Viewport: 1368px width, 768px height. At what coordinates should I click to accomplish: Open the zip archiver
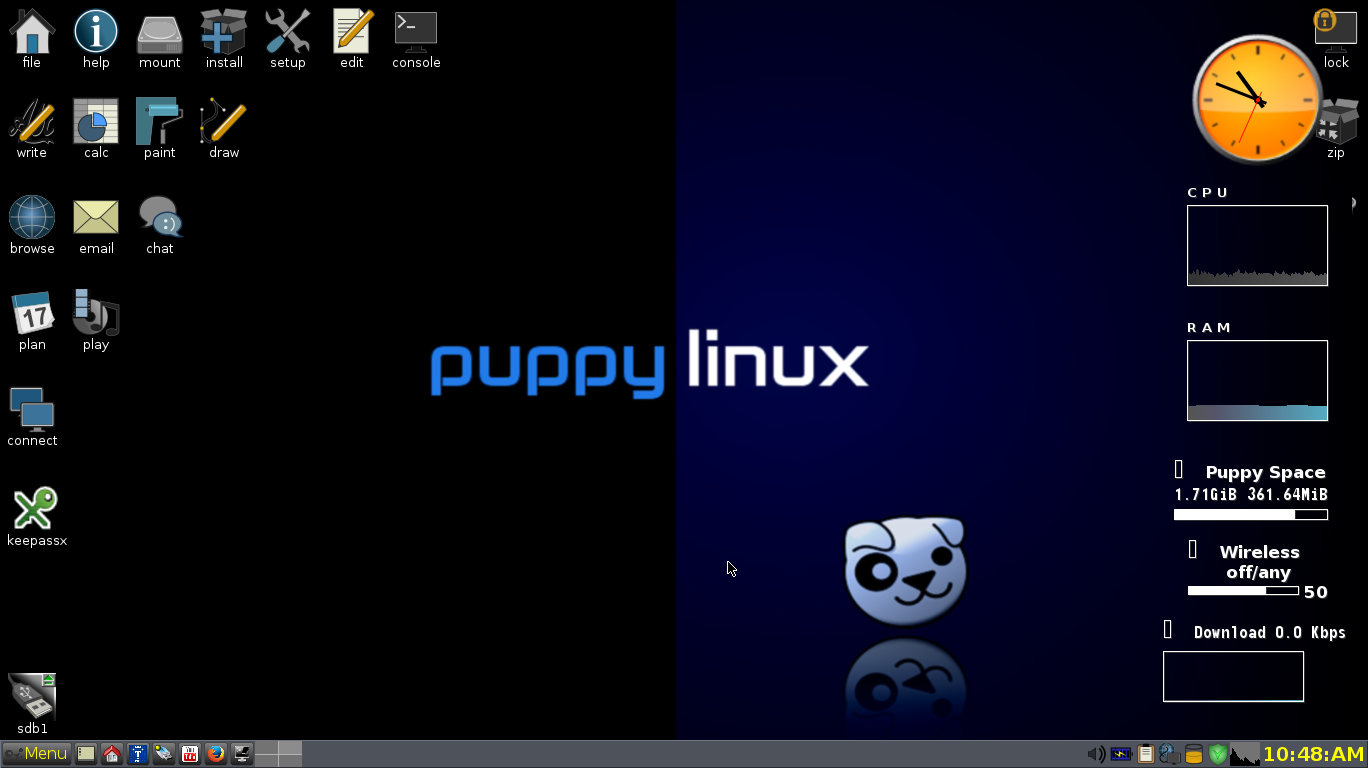coord(1336,120)
